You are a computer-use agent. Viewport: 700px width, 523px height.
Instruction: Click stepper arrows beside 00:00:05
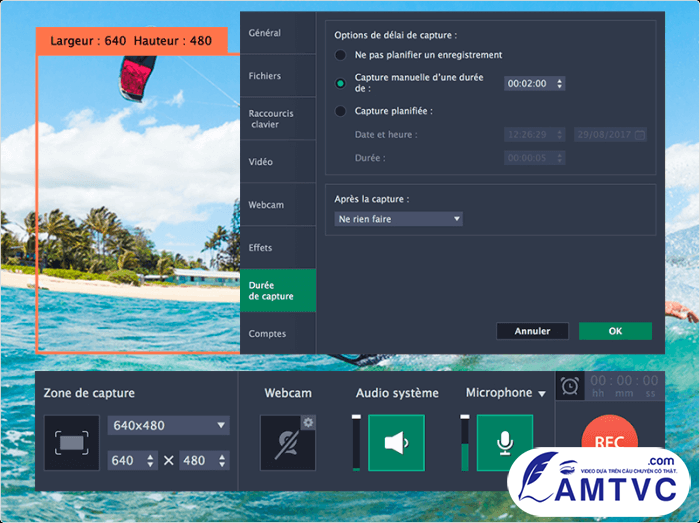point(559,158)
